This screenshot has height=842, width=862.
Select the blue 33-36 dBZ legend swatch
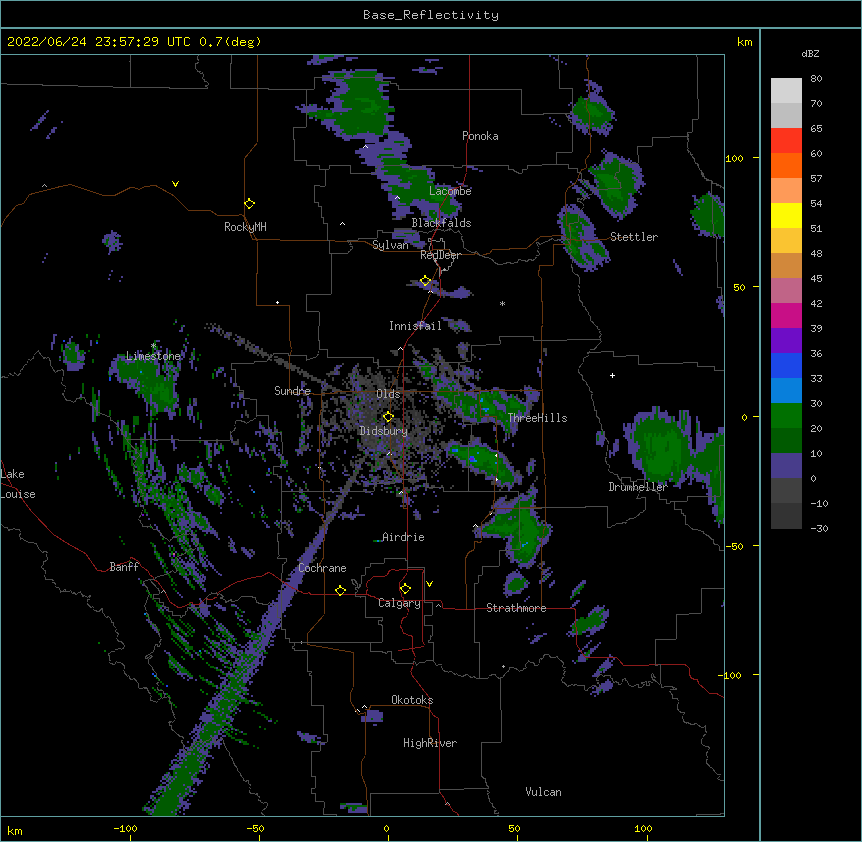(x=786, y=365)
